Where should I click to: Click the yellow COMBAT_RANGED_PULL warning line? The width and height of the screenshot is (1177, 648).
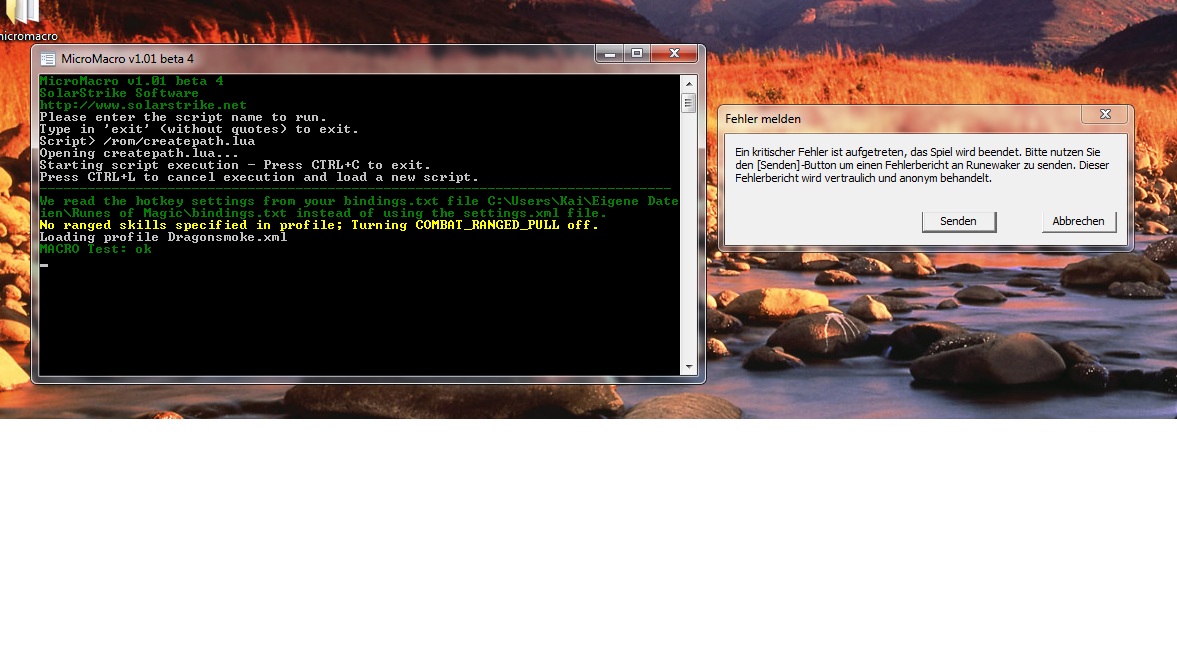[x=318, y=225]
